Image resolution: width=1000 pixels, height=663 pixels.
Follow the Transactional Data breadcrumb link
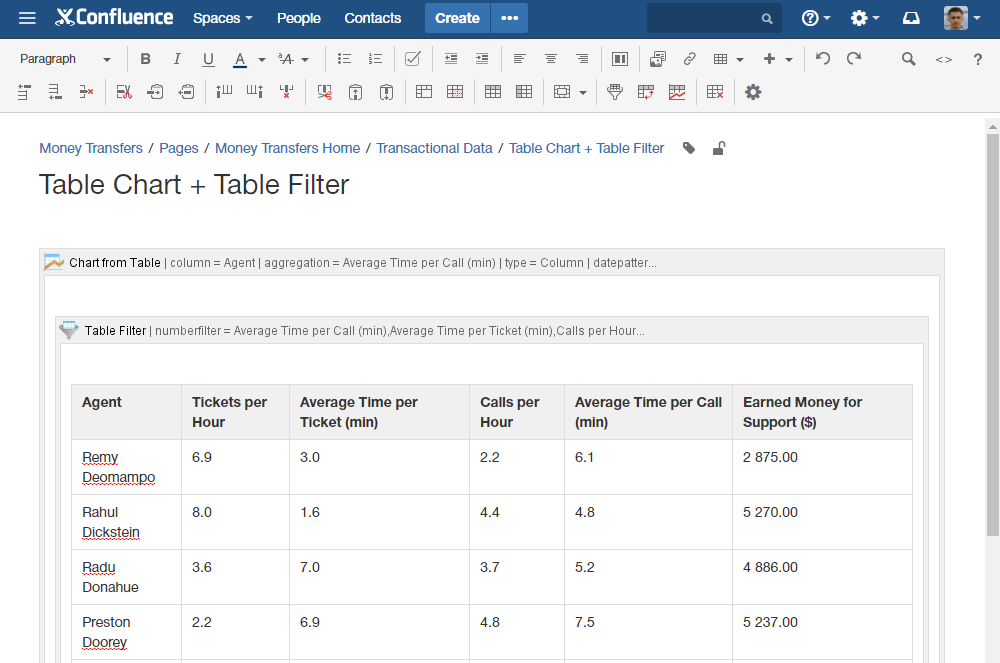pos(434,149)
